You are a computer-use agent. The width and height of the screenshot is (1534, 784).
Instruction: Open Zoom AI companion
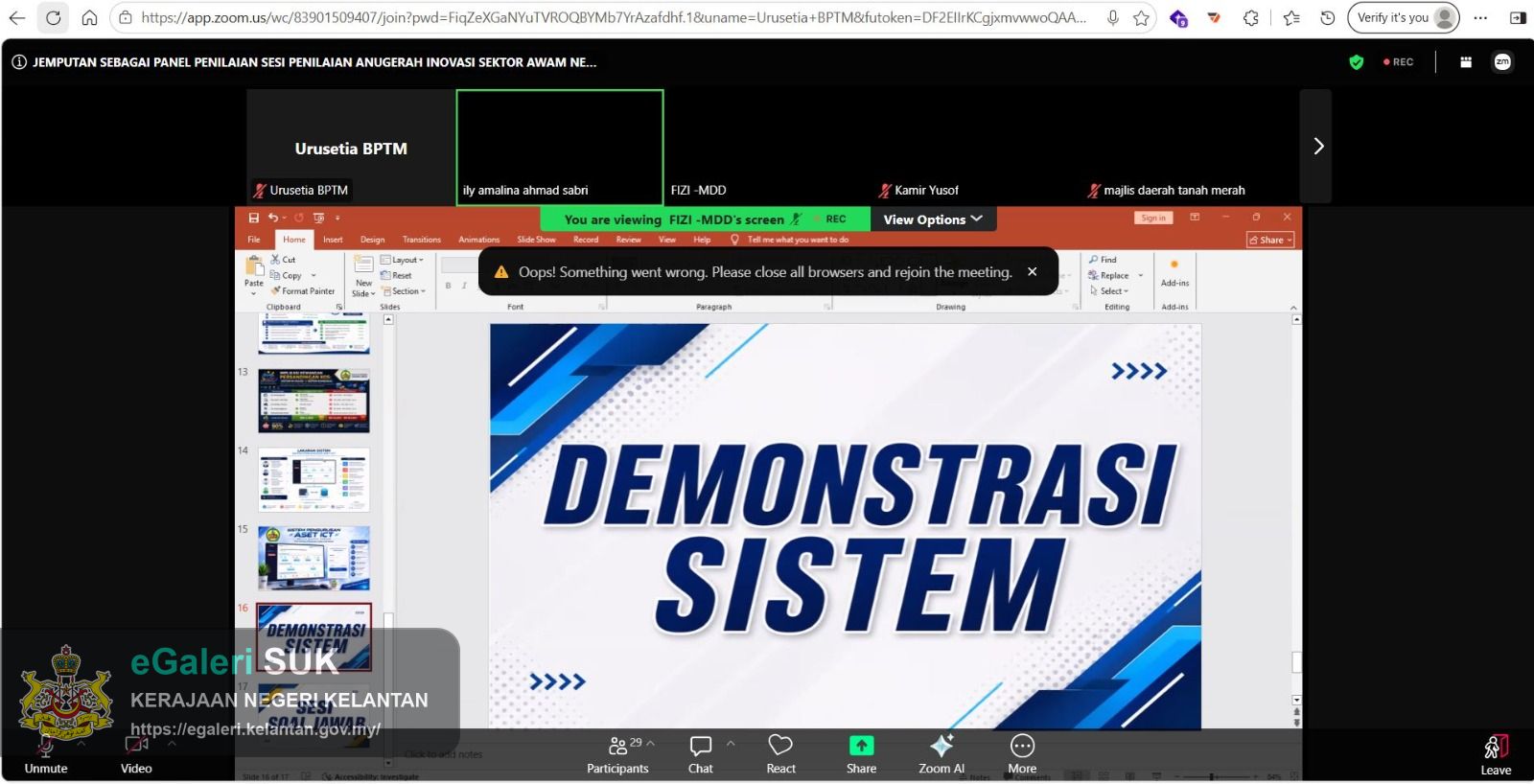click(941, 754)
